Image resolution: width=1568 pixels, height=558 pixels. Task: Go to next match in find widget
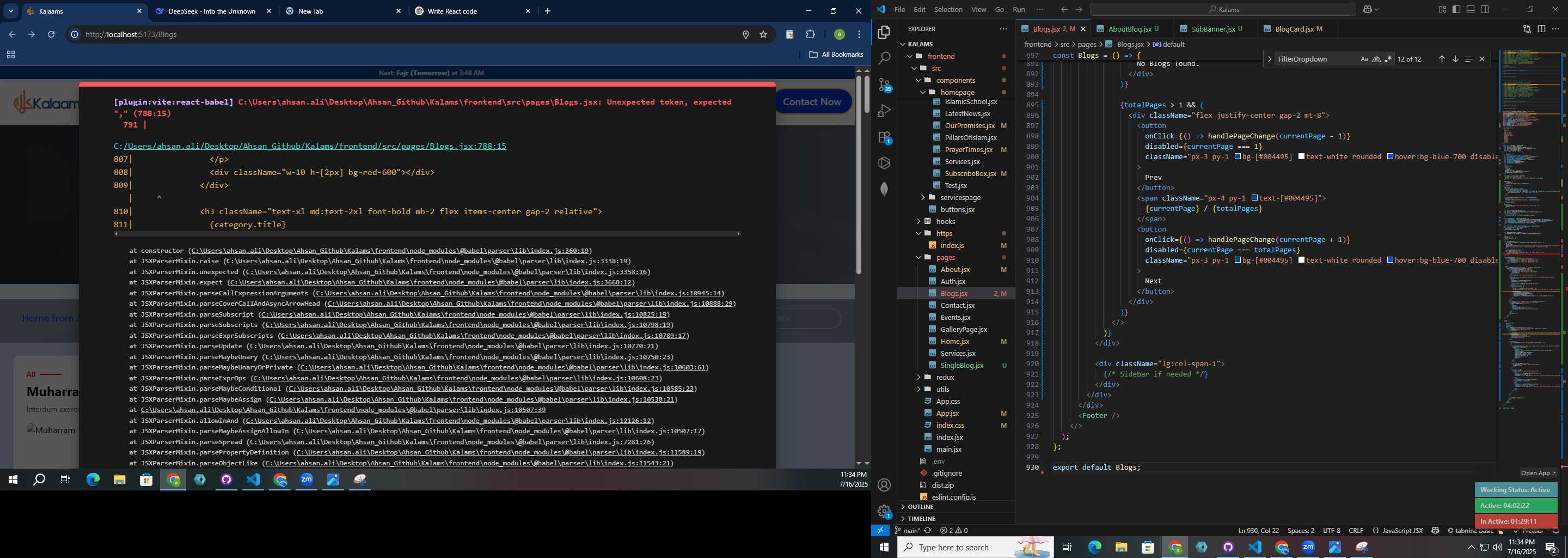tap(1455, 59)
